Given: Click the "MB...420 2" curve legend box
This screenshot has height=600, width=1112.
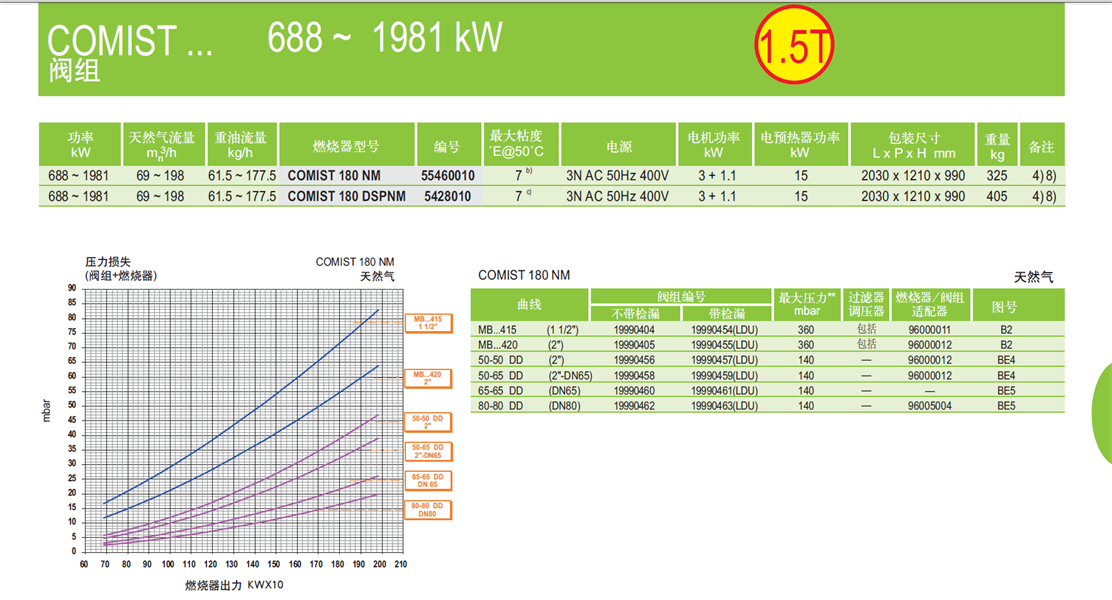Looking at the screenshot, I should 428,378.
